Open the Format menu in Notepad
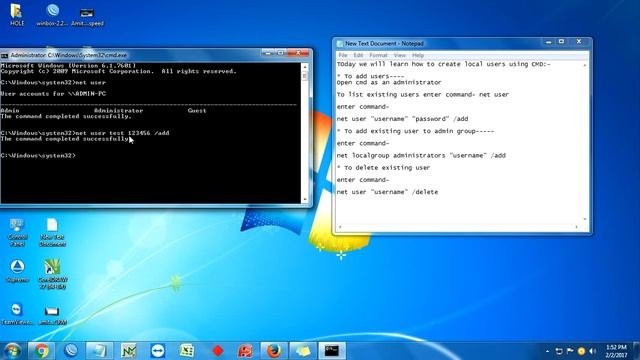 pos(378,55)
